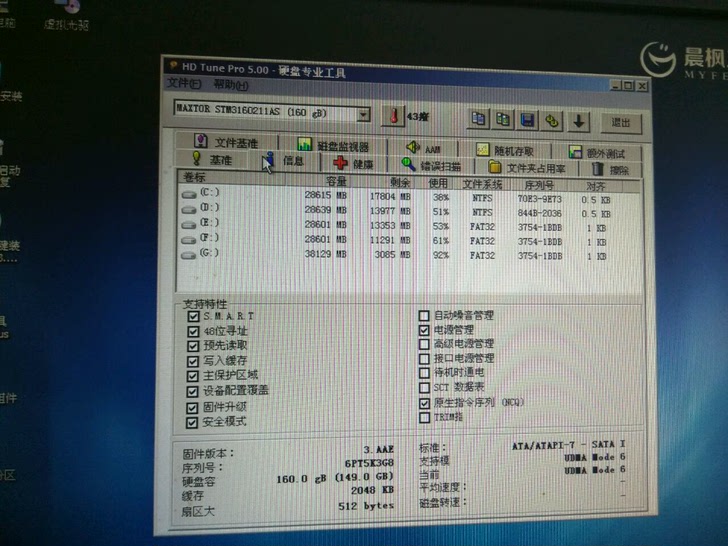Click the temperature thermometer icon
Screen dimensions: 728x546
point(394,116)
